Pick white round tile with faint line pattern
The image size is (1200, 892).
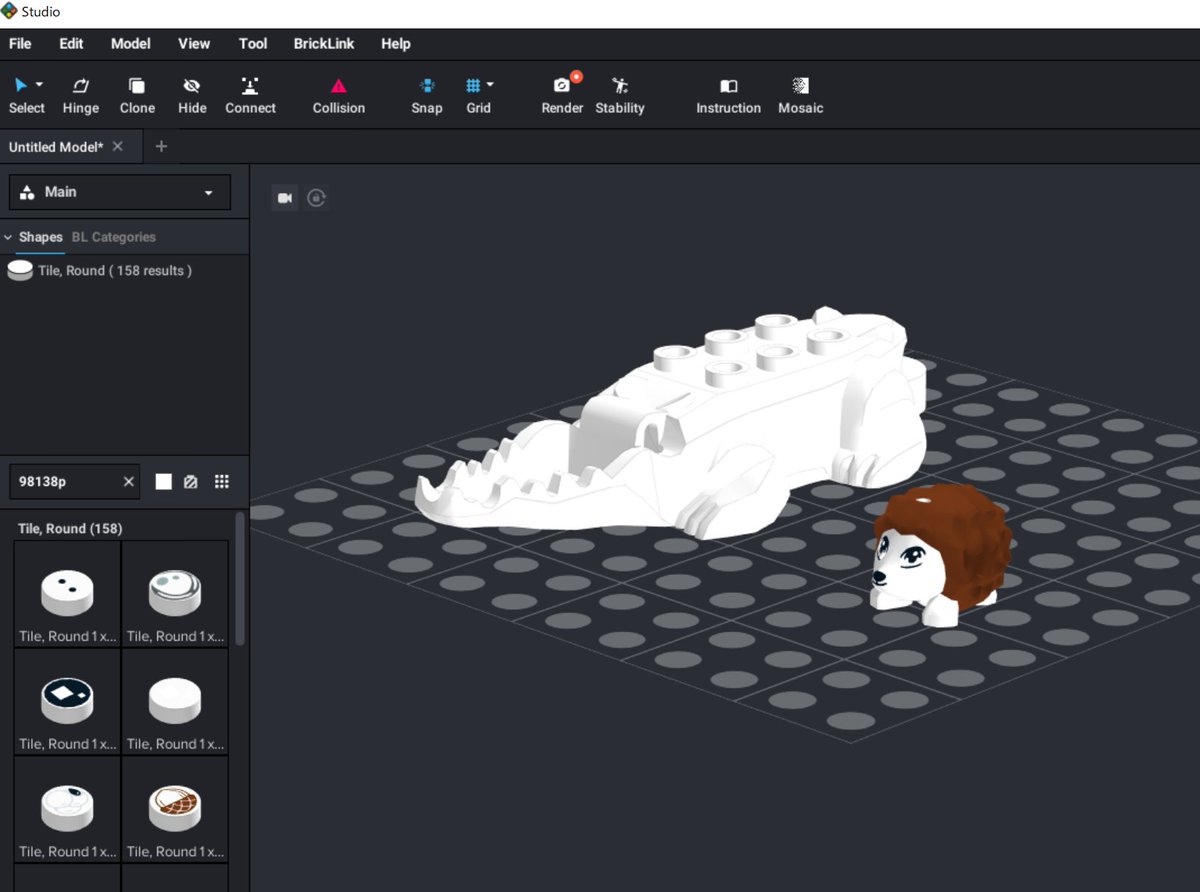point(68,810)
